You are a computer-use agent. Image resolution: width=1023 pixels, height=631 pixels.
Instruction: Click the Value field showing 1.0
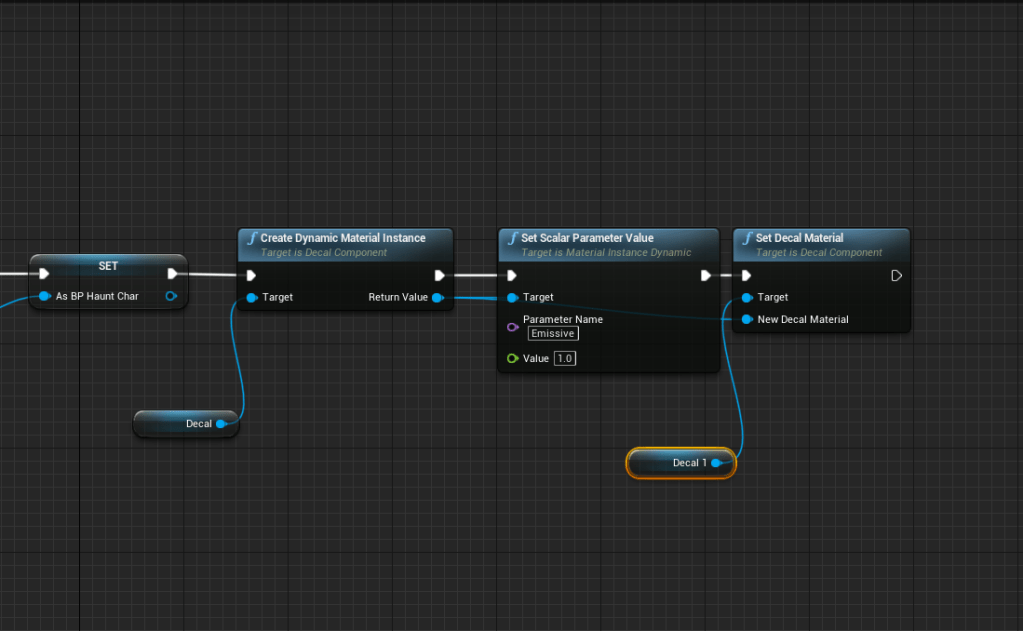[565, 358]
